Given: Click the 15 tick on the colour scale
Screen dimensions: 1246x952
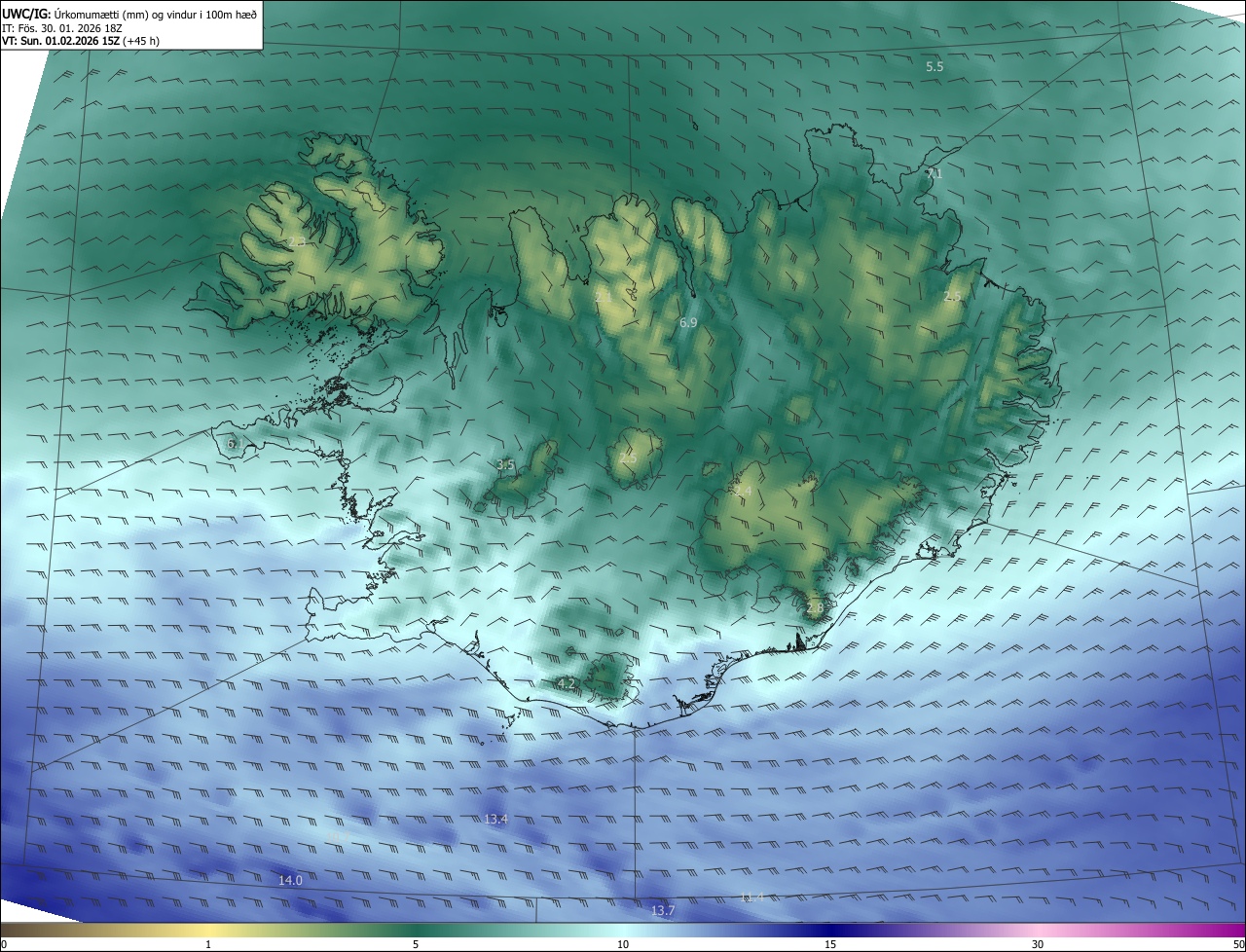Looking at the screenshot, I should click(830, 944).
